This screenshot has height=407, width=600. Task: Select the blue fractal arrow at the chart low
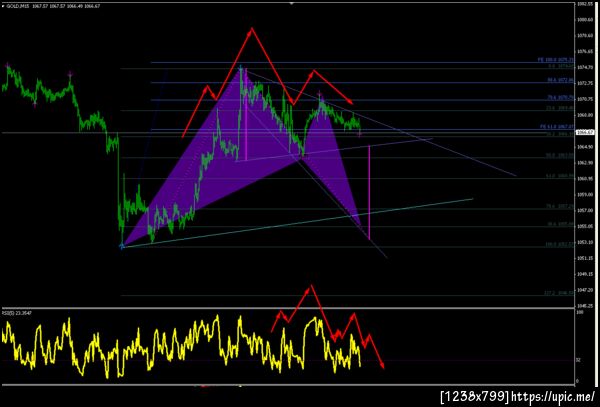(x=122, y=247)
